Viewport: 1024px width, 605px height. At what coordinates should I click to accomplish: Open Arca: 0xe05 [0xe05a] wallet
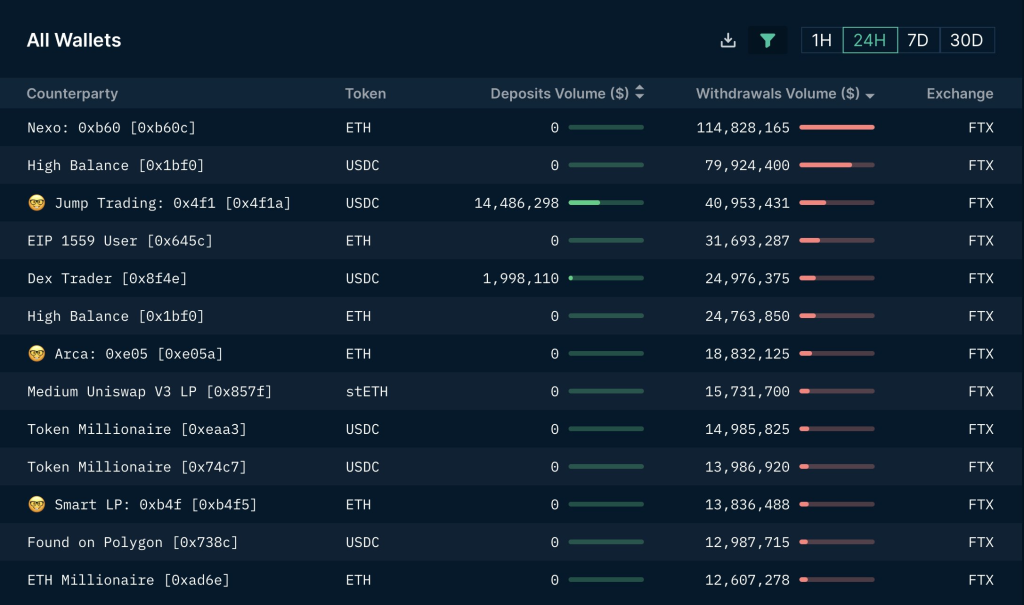pos(138,354)
